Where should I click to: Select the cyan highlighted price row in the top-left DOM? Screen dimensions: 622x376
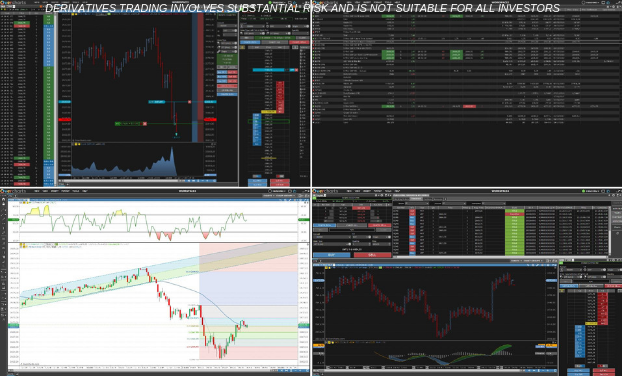(269, 70)
